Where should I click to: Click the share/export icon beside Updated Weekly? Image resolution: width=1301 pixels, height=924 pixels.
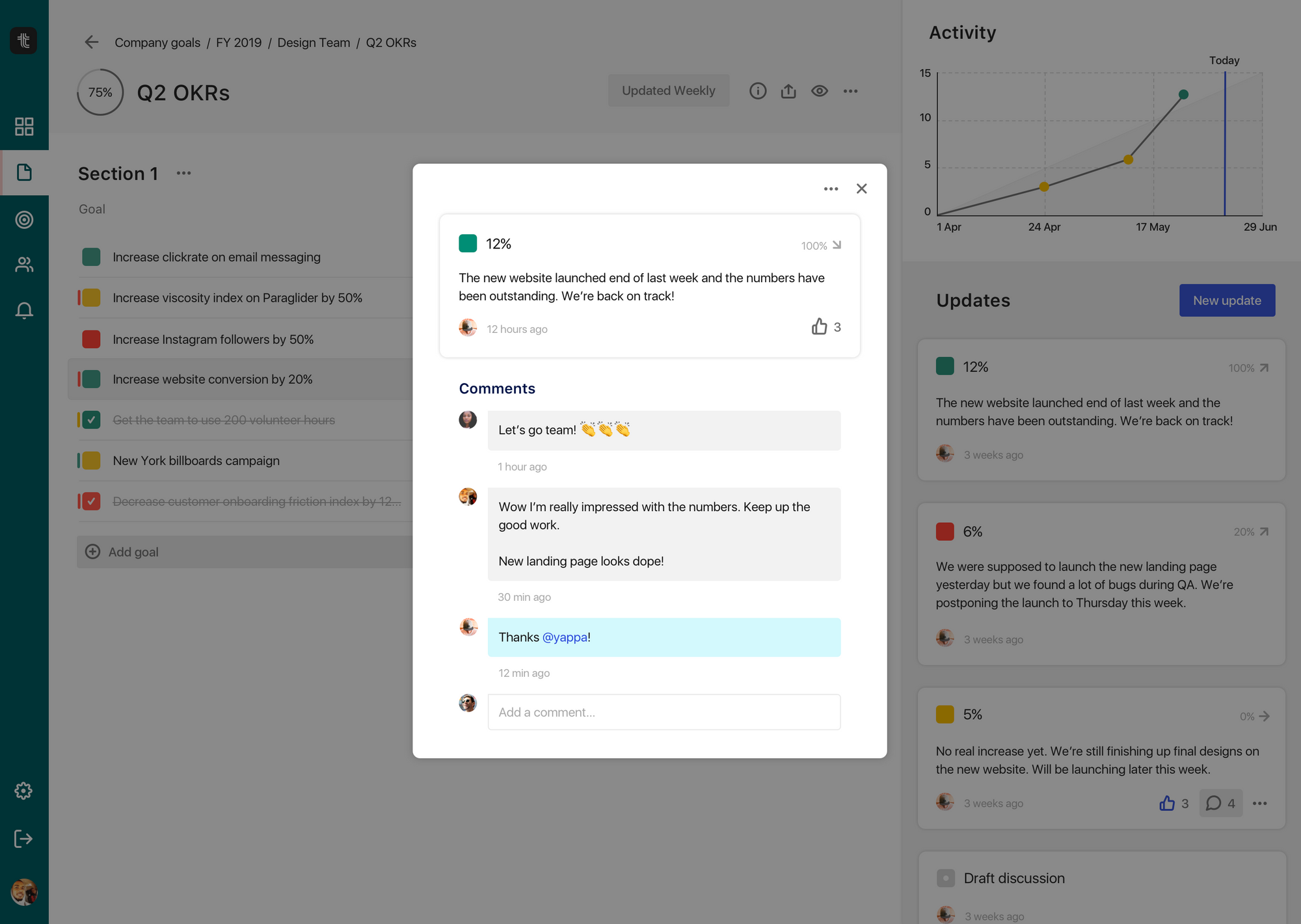click(788, 91)
